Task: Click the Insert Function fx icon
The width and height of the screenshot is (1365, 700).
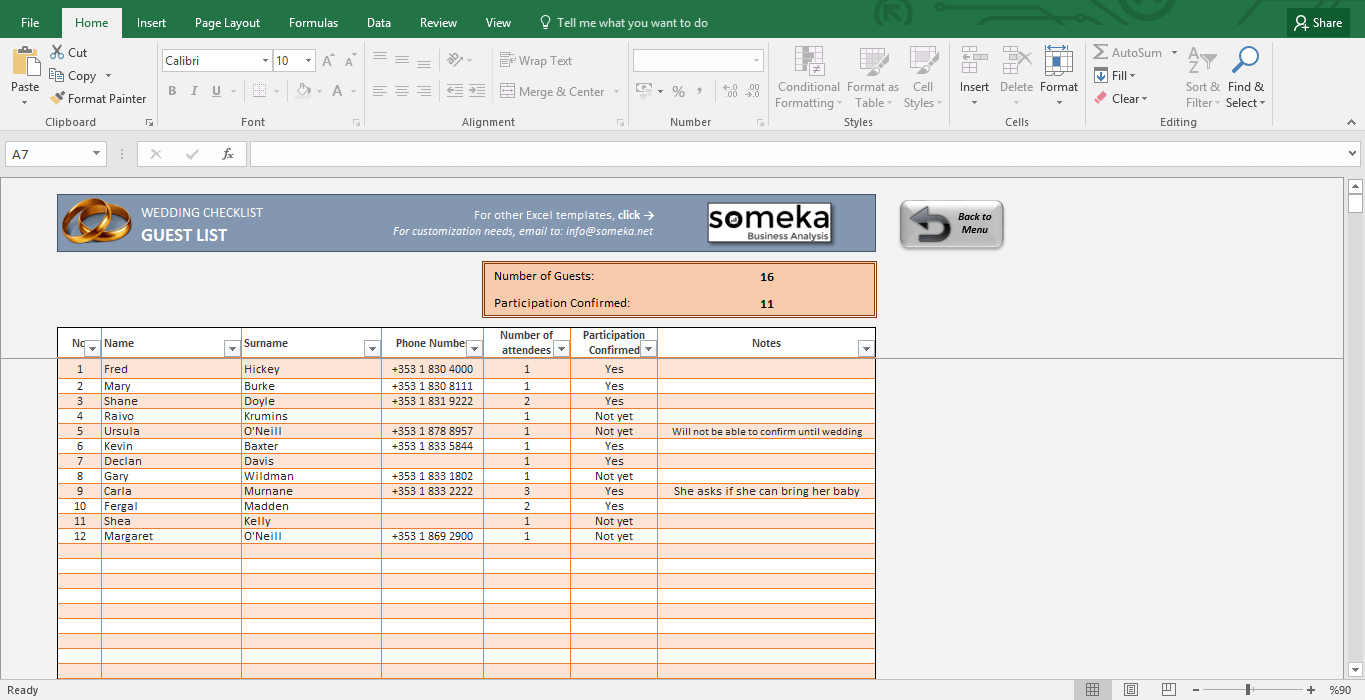Action: click(x=228, y=154)
